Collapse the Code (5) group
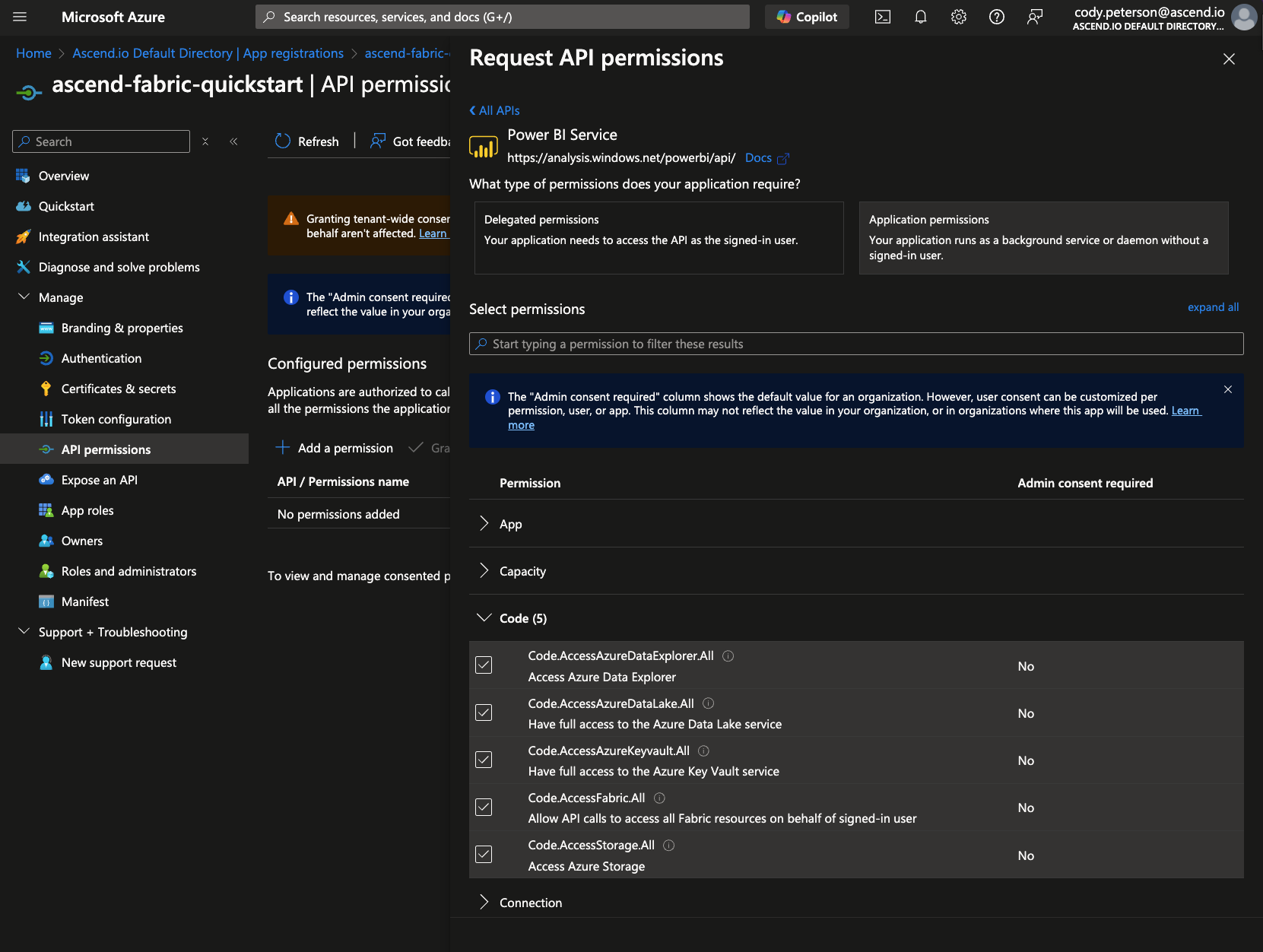This screenshot has width=1263, height=952. pos(484,617)
